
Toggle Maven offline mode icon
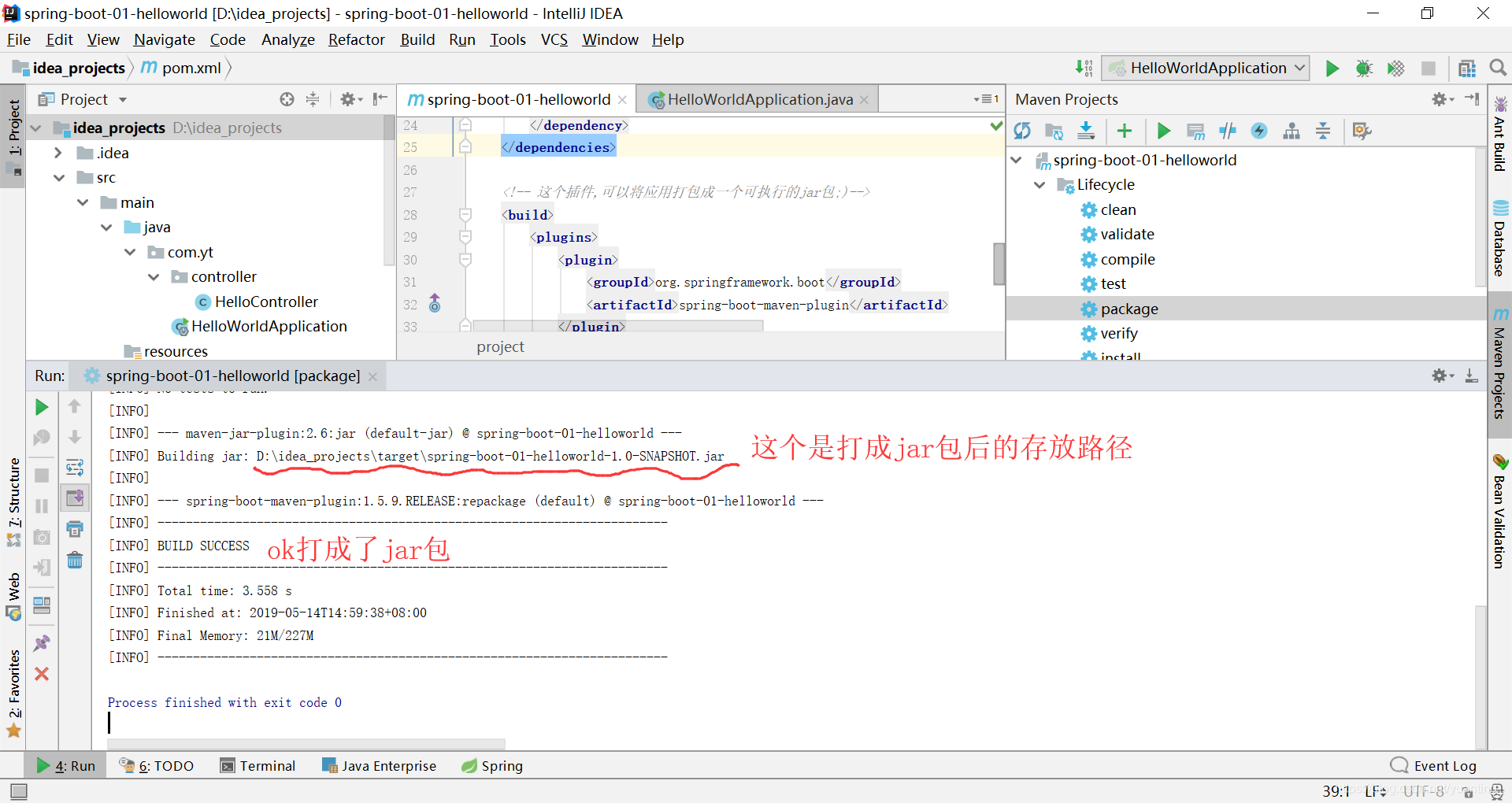(x=1227, y=131)
